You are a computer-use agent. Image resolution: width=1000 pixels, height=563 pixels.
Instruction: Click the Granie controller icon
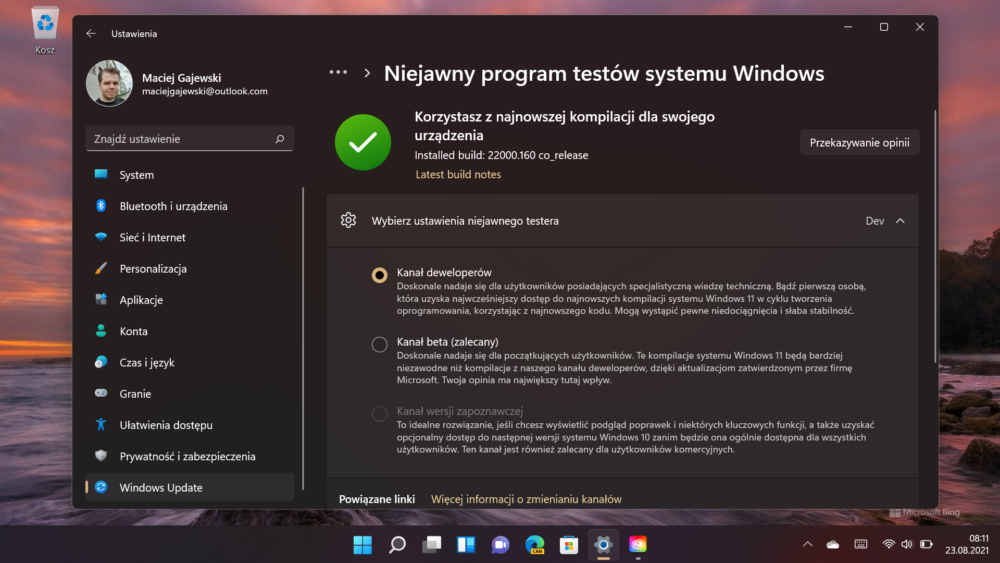101,393
